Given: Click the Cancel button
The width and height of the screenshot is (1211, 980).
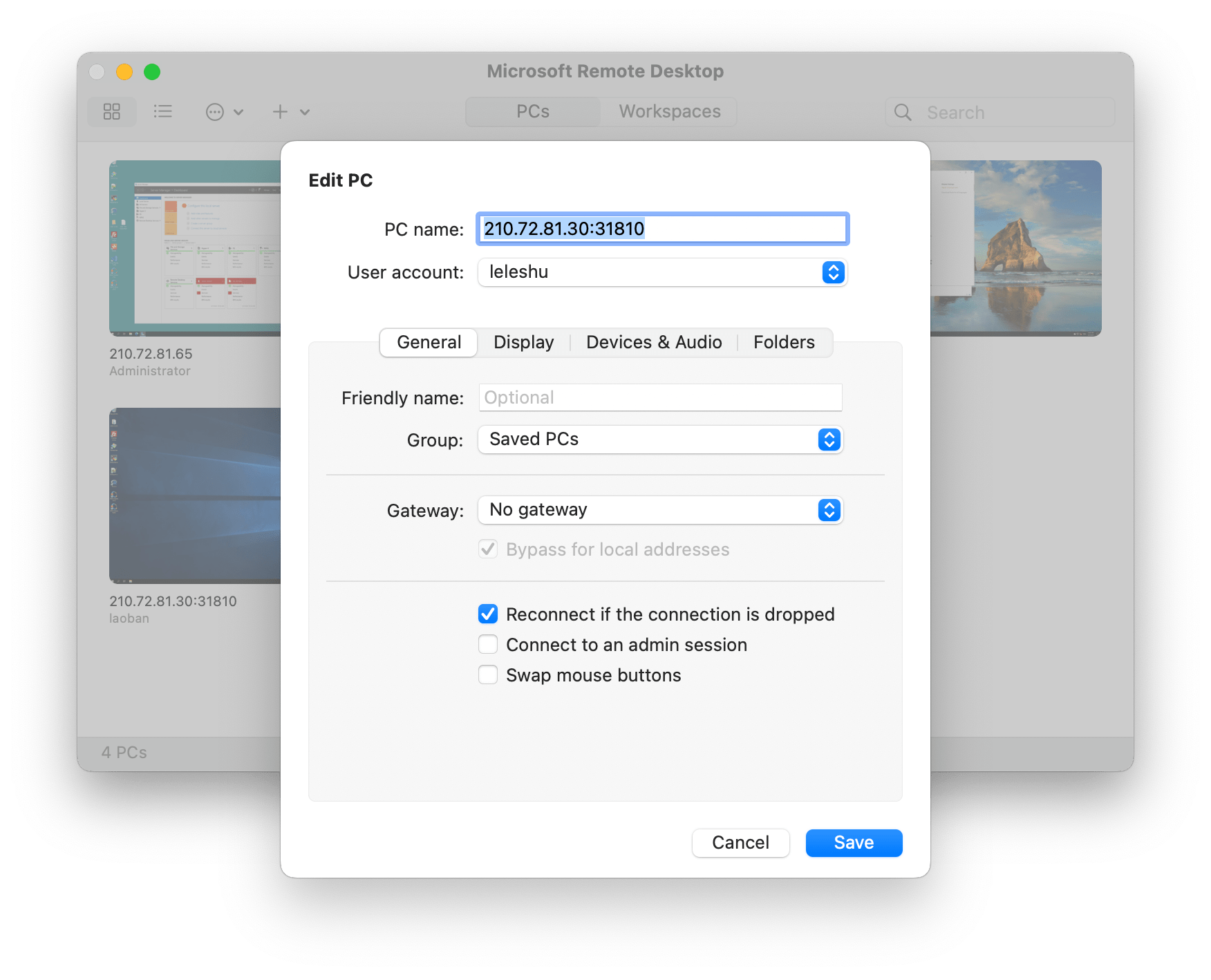Looking at the screenshot, I should 740,842.
